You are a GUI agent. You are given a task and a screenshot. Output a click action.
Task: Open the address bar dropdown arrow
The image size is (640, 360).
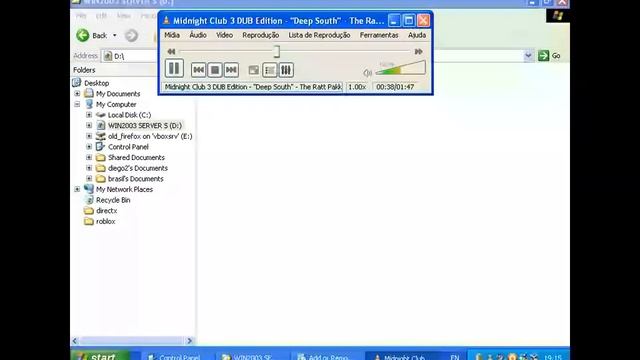[528, 56]
